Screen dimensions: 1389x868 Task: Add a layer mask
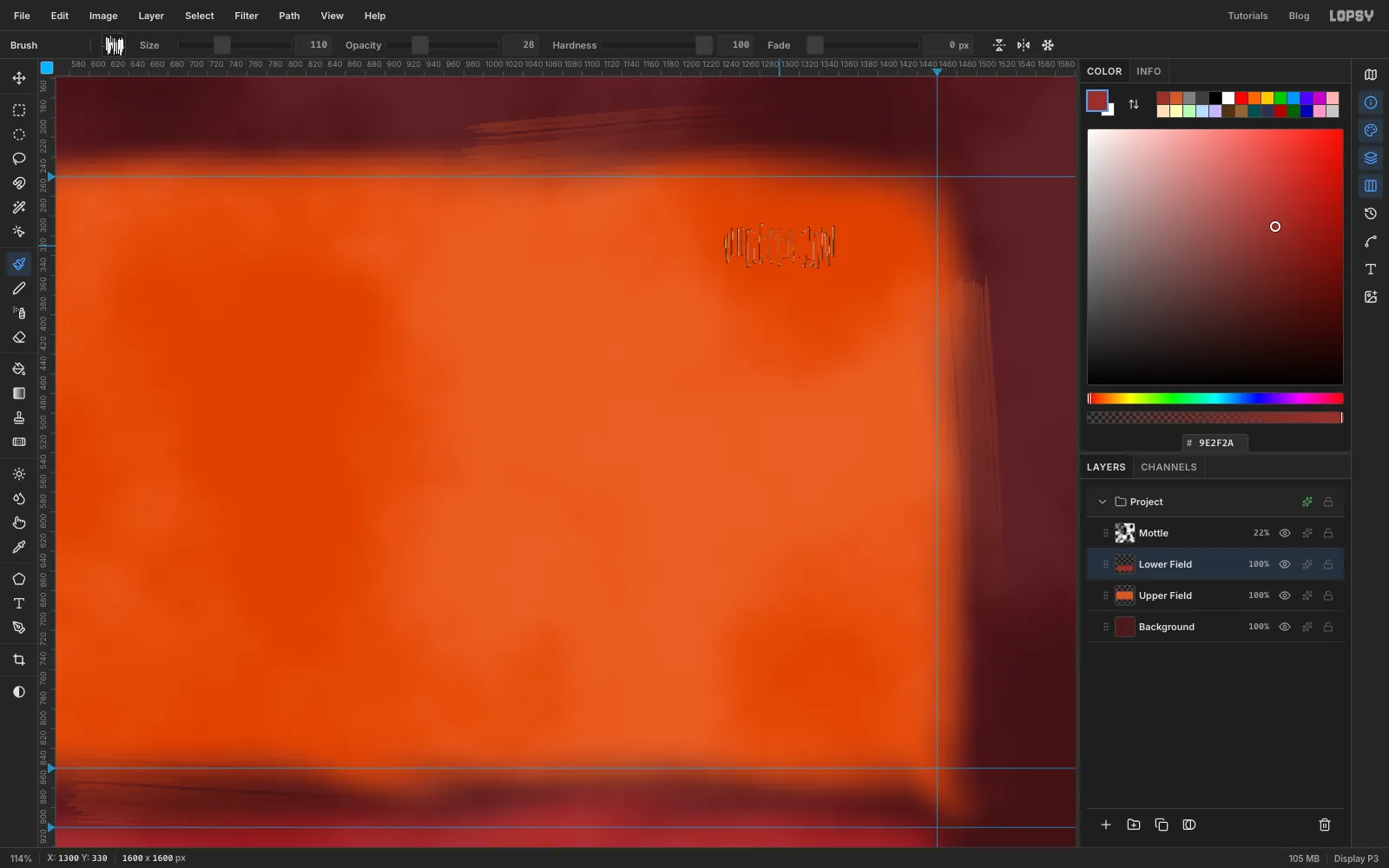[x=1189, y=825]
